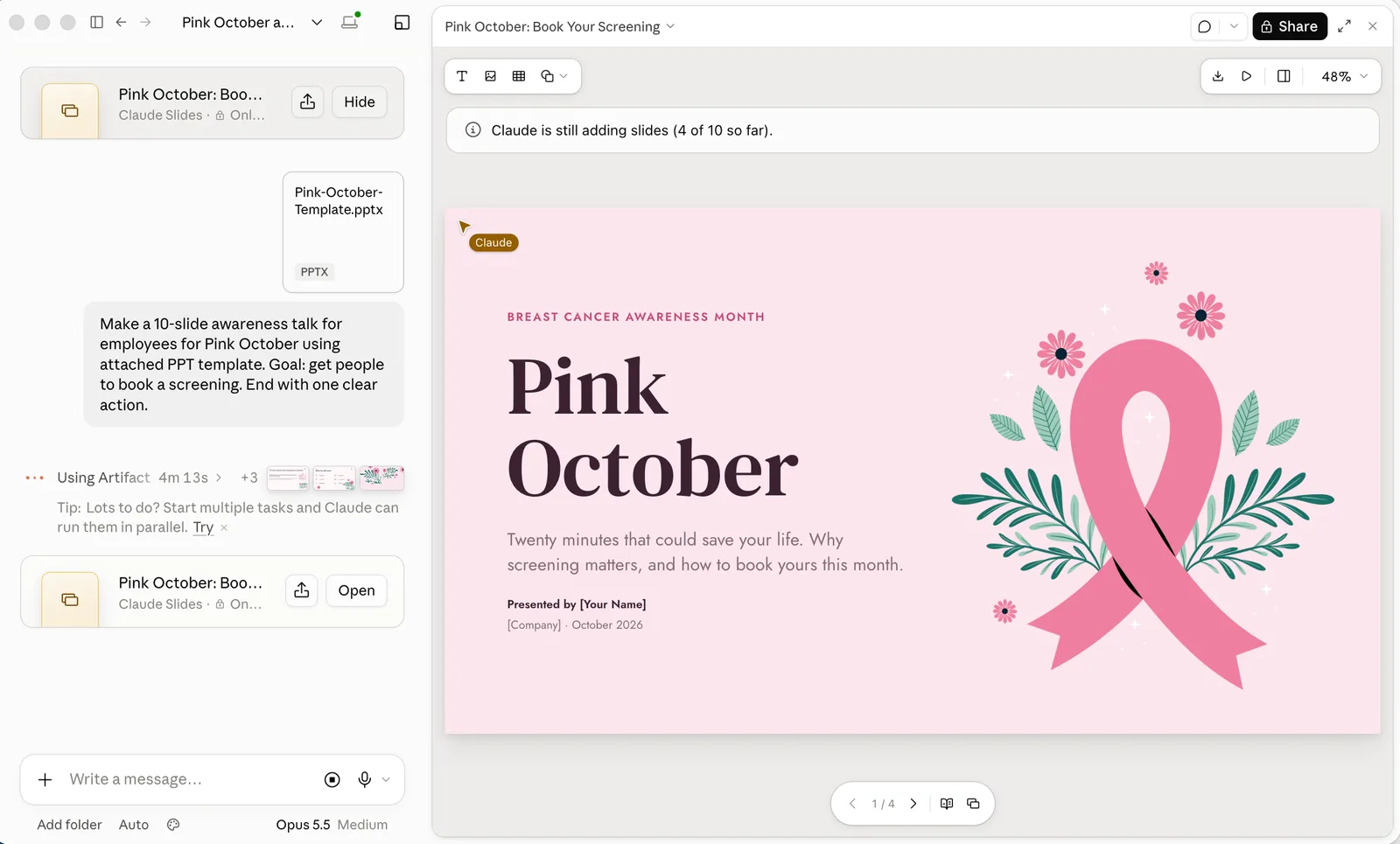This screenshot has width=1400, height=844.
Task: Open the first slide preview thumbnail in chat
Action: pos(288,478)
